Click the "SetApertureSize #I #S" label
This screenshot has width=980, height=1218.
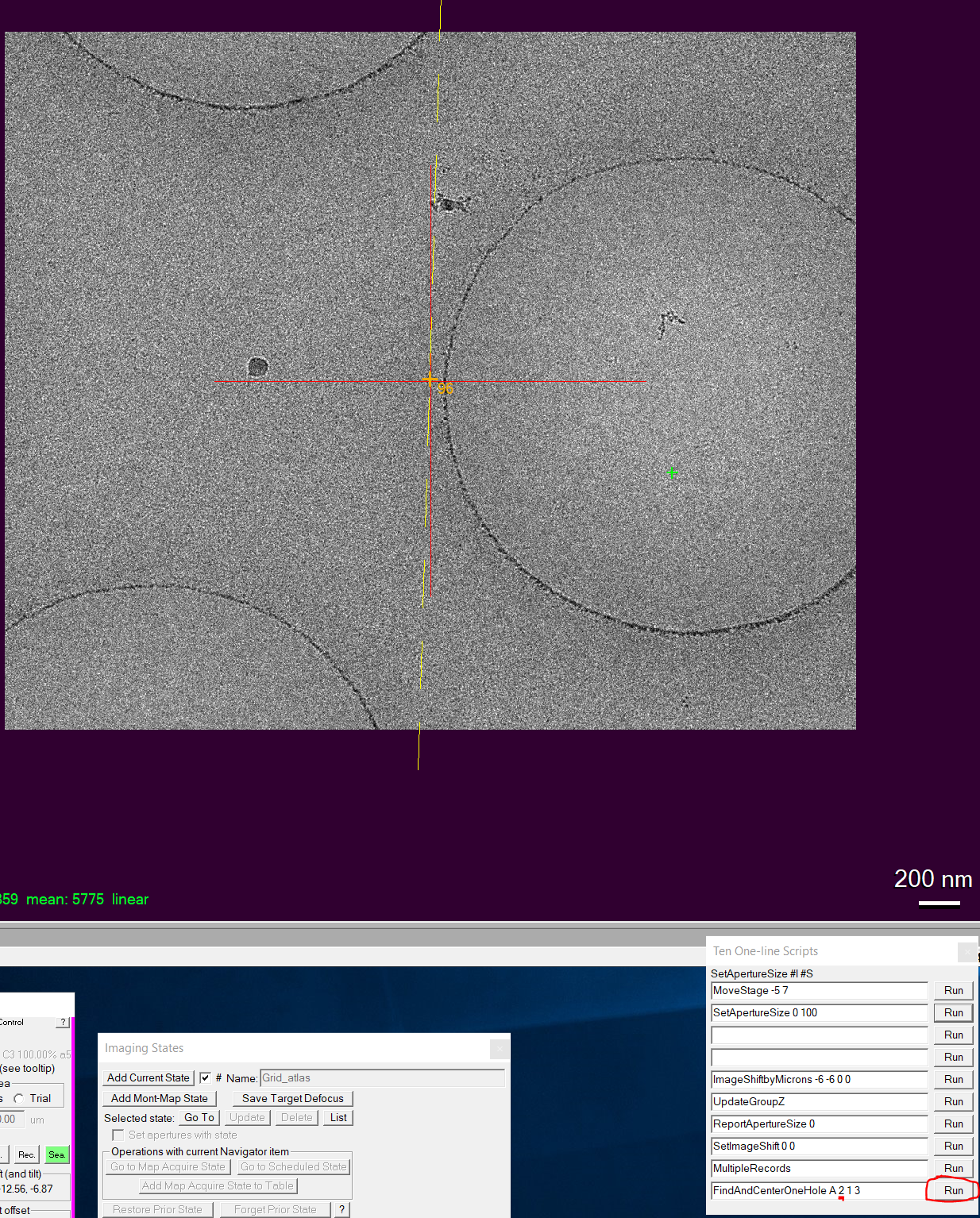762,973
